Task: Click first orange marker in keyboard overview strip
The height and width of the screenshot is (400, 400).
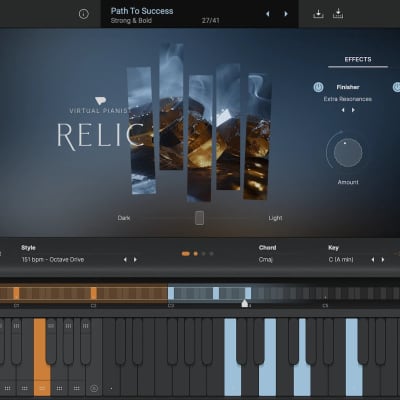Action: [x=16, y=293]
